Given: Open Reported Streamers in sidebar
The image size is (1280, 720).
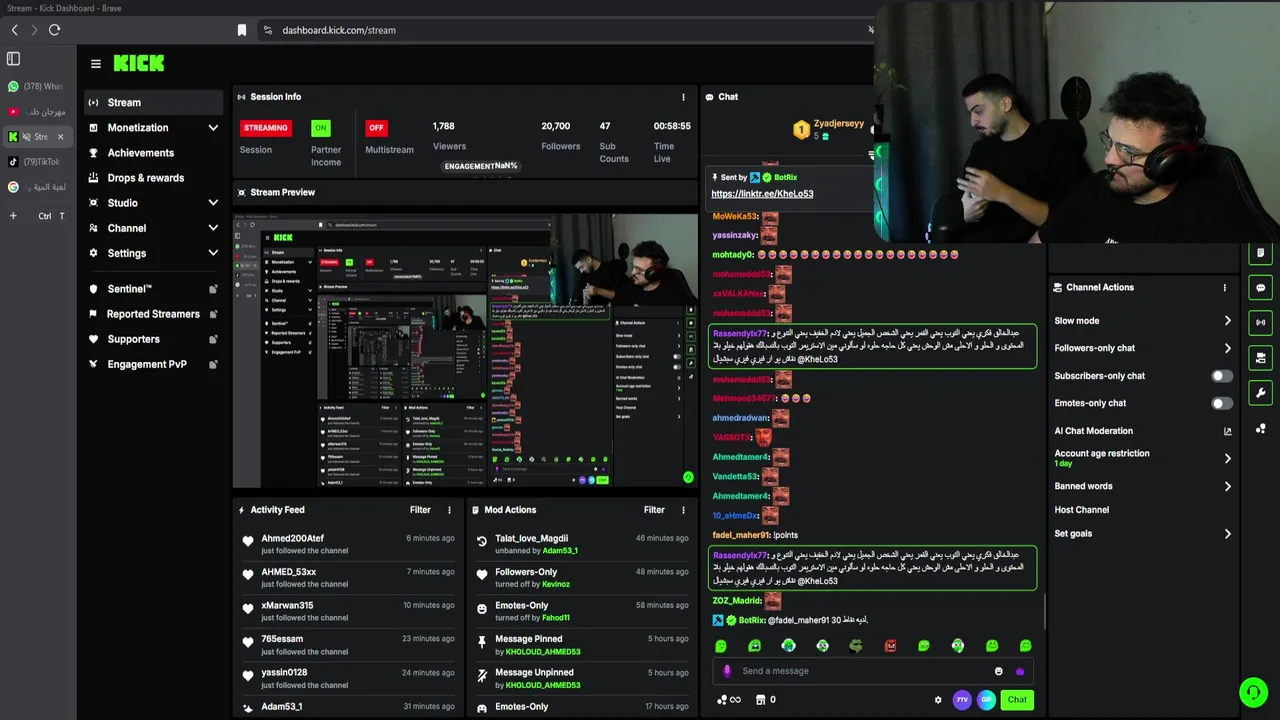Looking at the screenshot, I should [152, 314].
